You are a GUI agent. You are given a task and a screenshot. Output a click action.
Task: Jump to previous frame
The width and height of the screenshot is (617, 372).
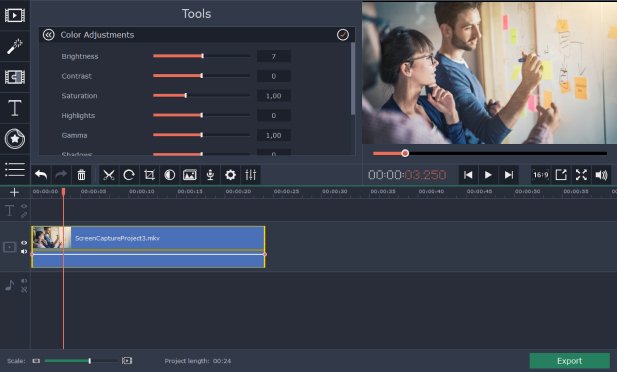tap(468, 175)
